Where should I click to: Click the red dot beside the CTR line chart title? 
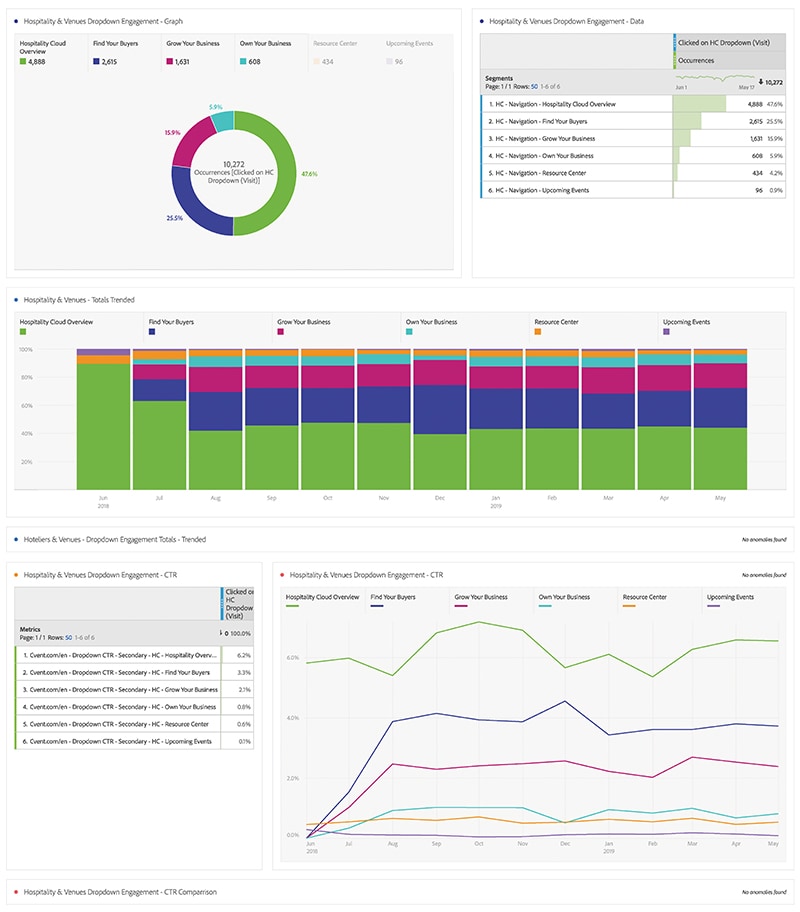pyautogui.click(x=282, y=575)
